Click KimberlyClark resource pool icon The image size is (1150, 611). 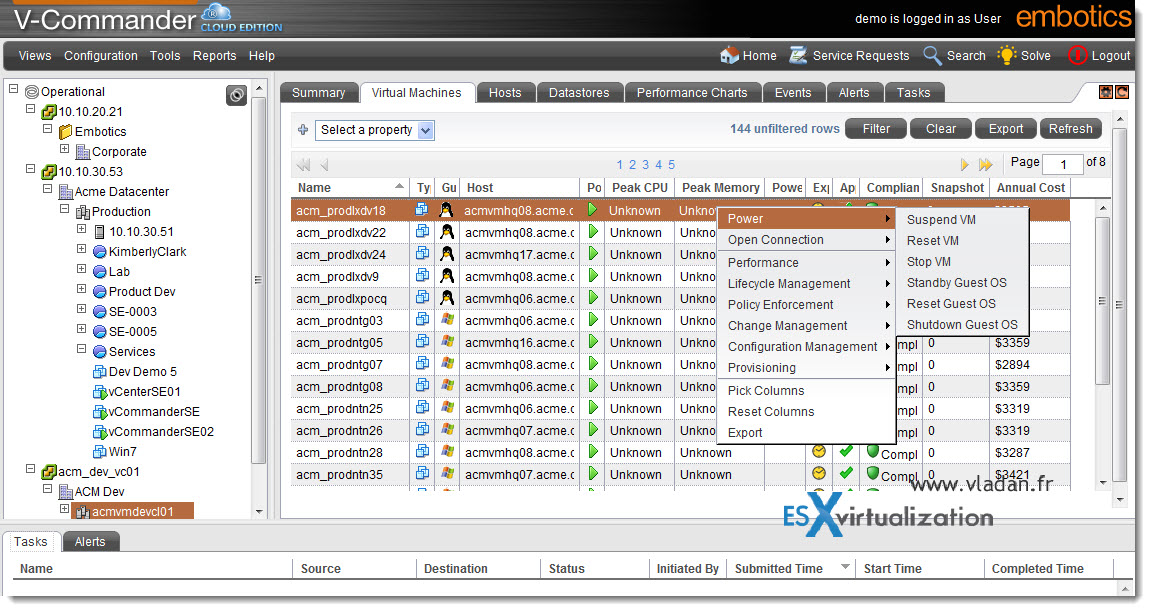(100, 252)
